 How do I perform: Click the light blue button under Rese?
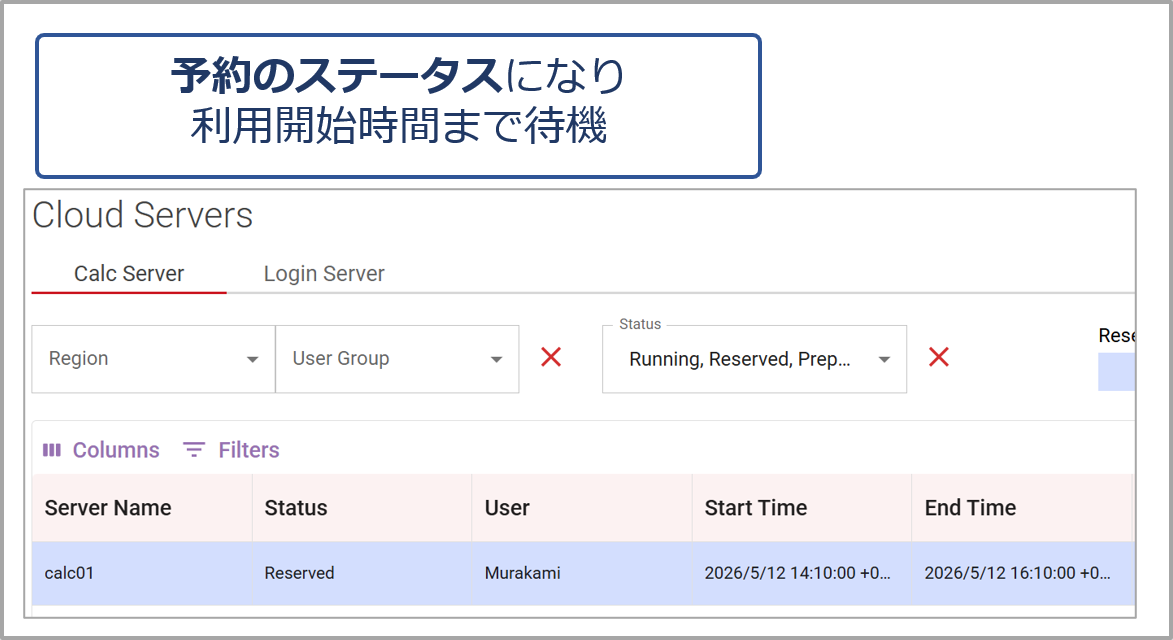point(1116,372)
